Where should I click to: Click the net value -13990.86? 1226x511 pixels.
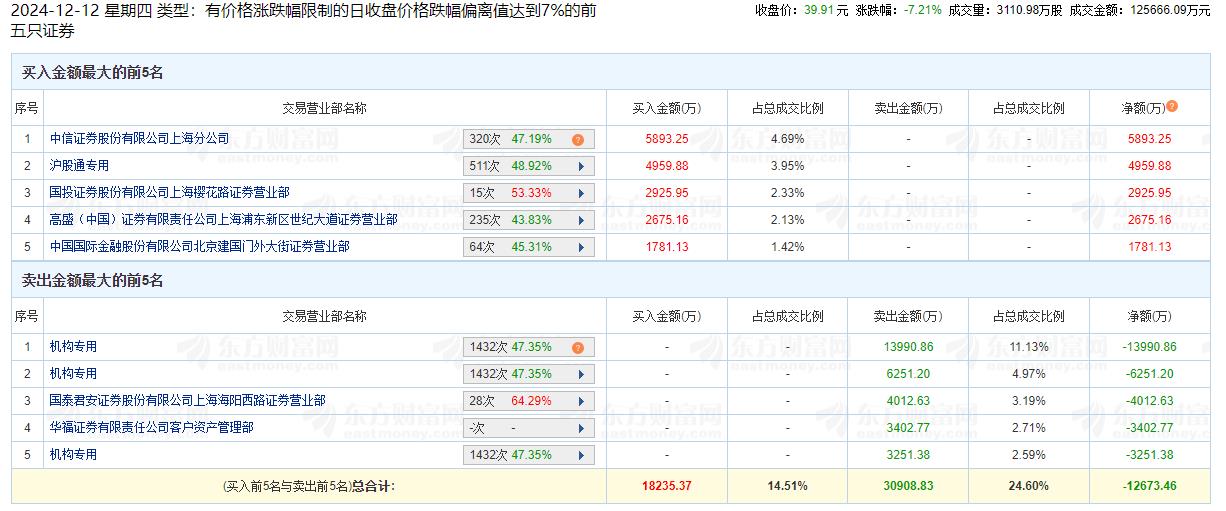click(x=1149, y=347)
